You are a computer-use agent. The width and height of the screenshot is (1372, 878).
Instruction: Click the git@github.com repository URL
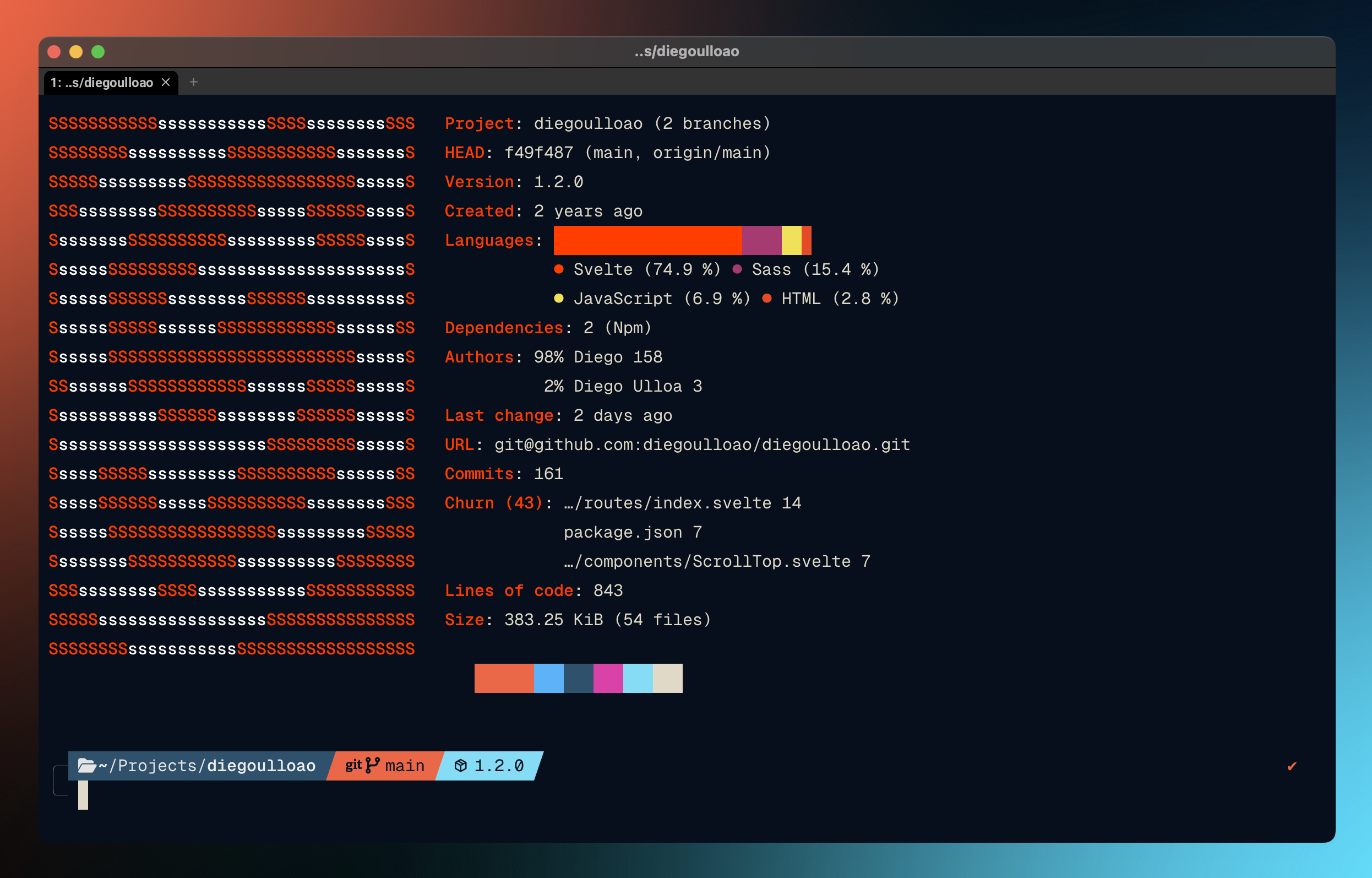coord(701,445)
